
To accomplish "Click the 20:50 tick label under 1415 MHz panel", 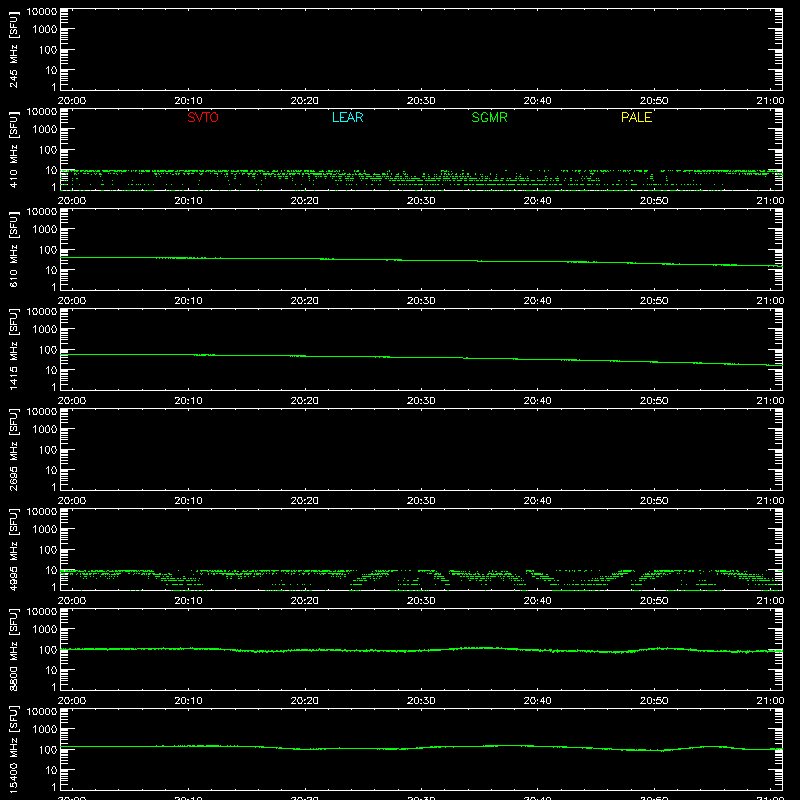I will pyautogui.click(x=654, y=401).
